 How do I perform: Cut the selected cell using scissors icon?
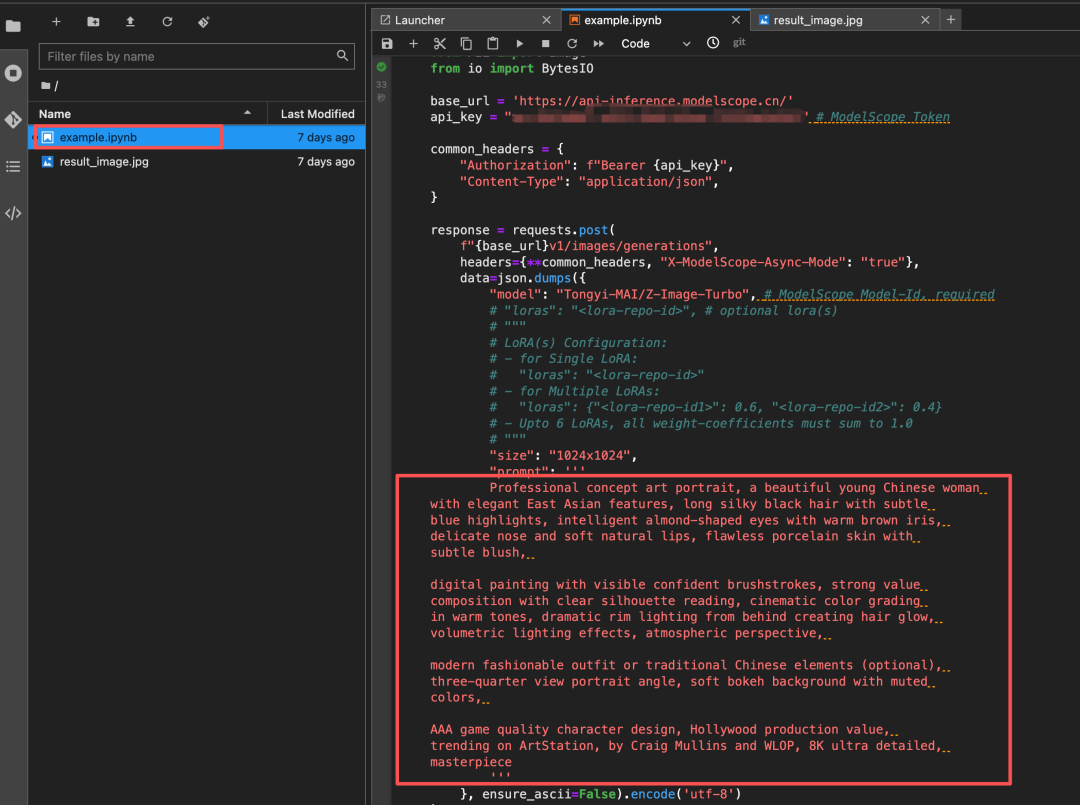[x=439, y=44]
